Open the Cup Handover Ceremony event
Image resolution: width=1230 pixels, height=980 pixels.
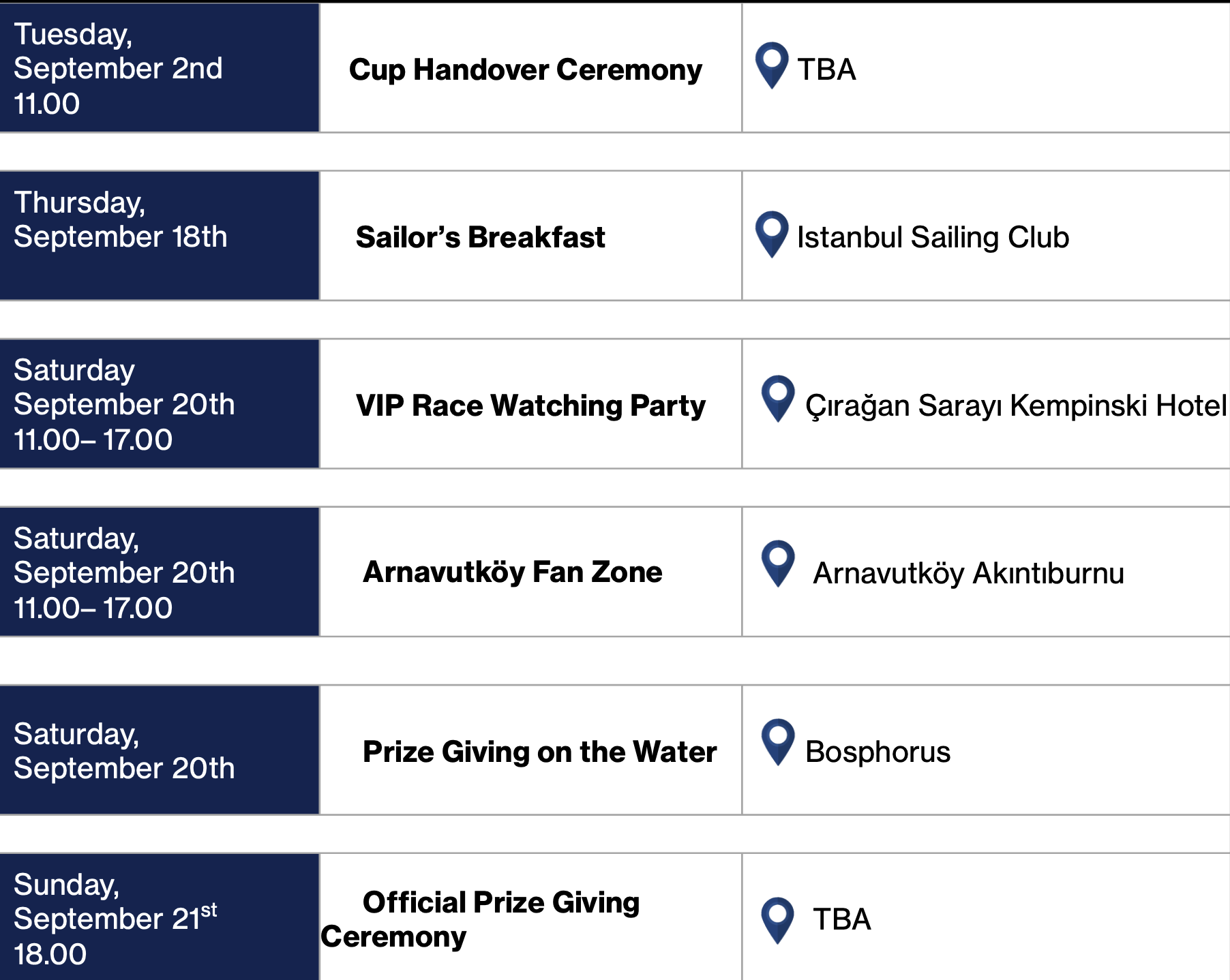(525, 70)
